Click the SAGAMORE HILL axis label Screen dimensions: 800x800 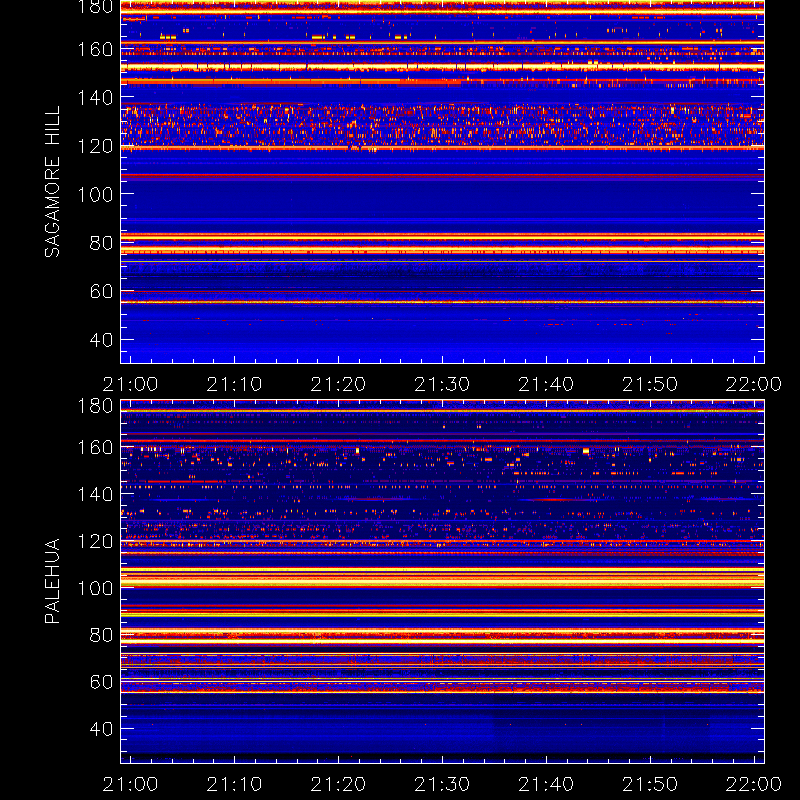click(x=53, y=182)
